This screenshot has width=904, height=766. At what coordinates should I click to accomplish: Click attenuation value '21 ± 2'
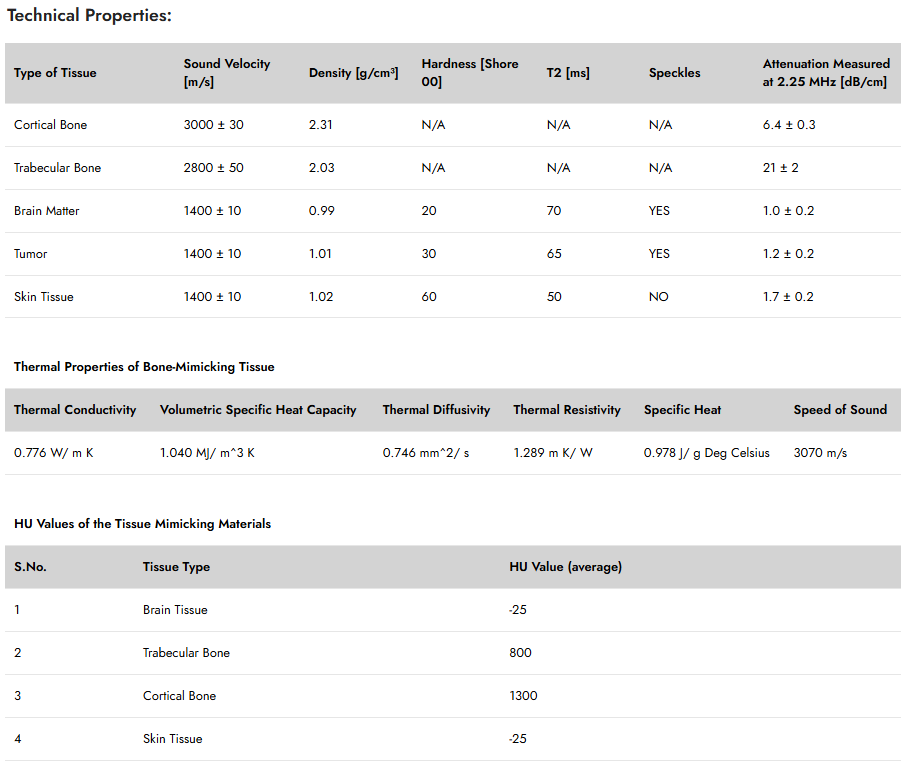click(781, 168)
